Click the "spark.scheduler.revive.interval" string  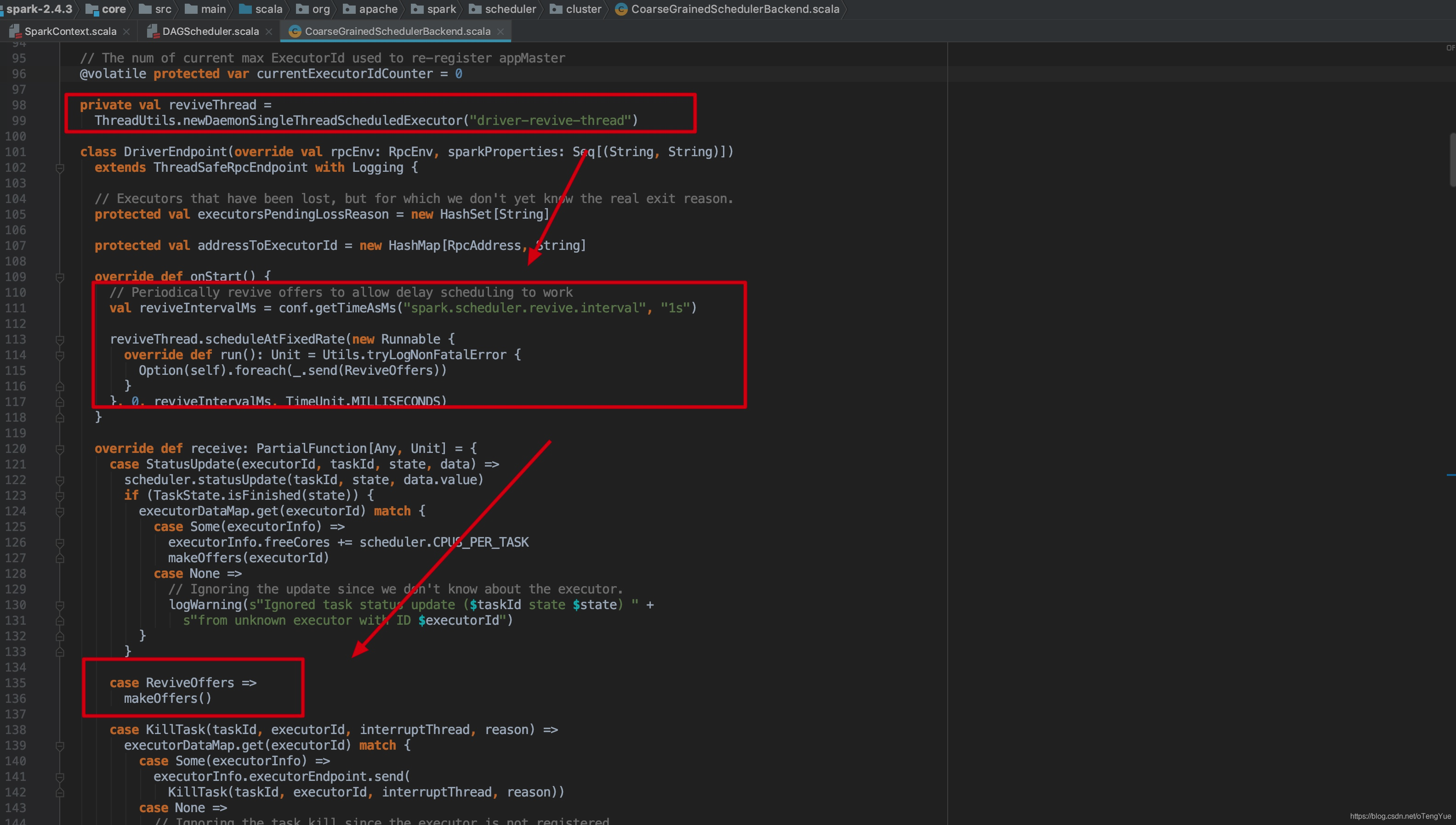(x=524, y=308)
